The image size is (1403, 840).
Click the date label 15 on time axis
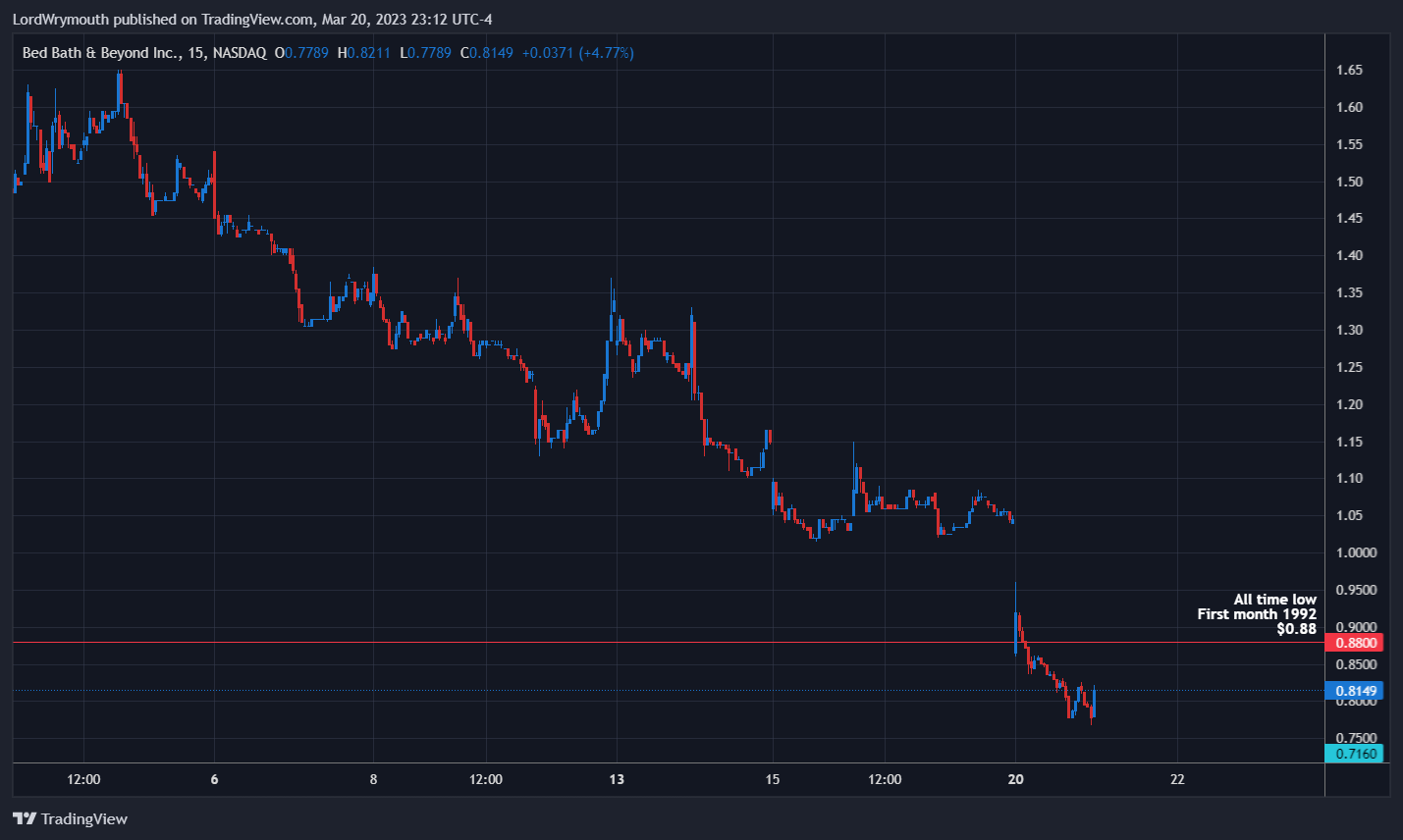(773, 779)
